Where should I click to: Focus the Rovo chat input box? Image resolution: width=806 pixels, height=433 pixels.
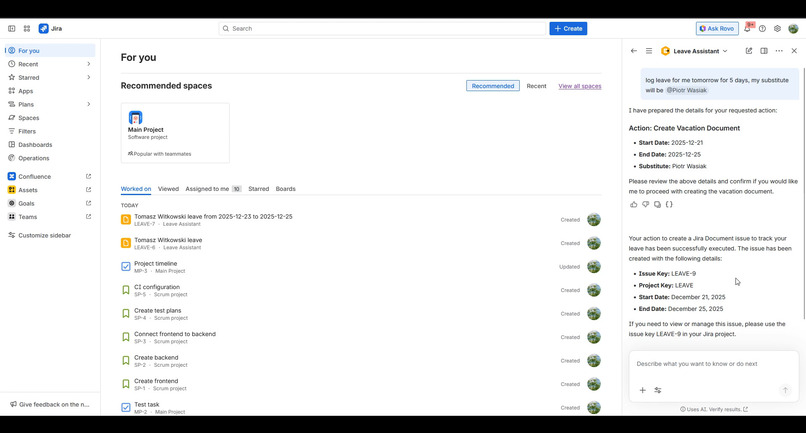713,364
